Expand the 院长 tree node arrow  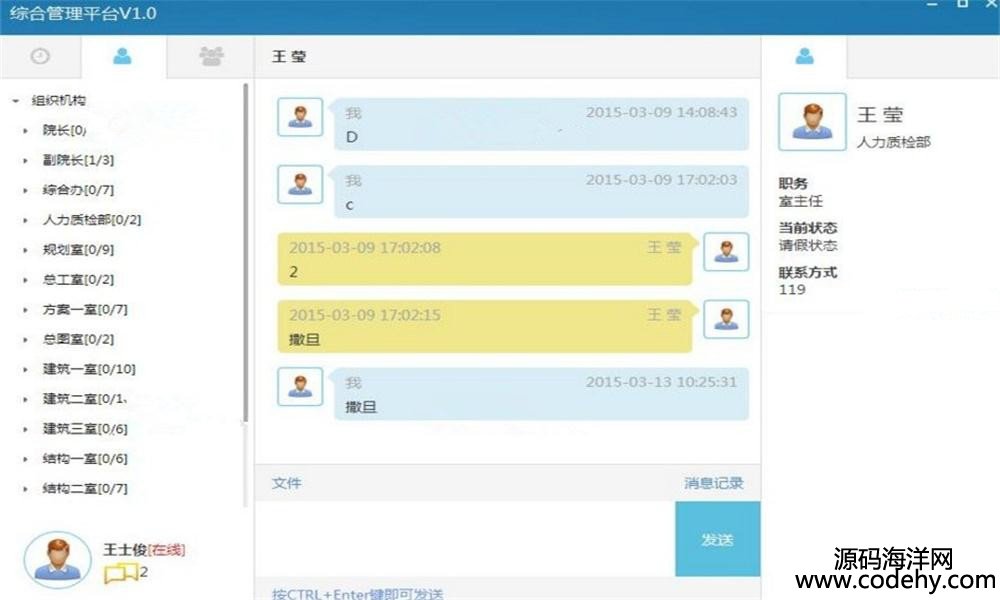pyautogui.click(x=26, y=131)
